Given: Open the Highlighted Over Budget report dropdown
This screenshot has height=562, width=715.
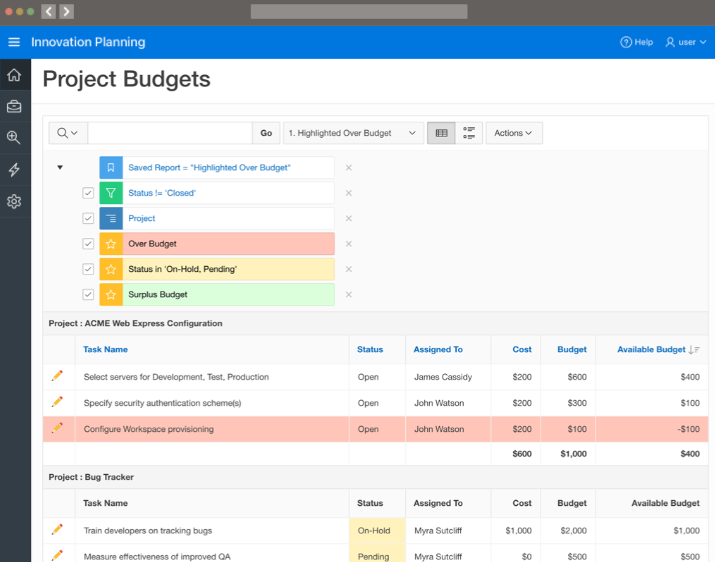Looking at the screenshot, I should coord(353,133).
